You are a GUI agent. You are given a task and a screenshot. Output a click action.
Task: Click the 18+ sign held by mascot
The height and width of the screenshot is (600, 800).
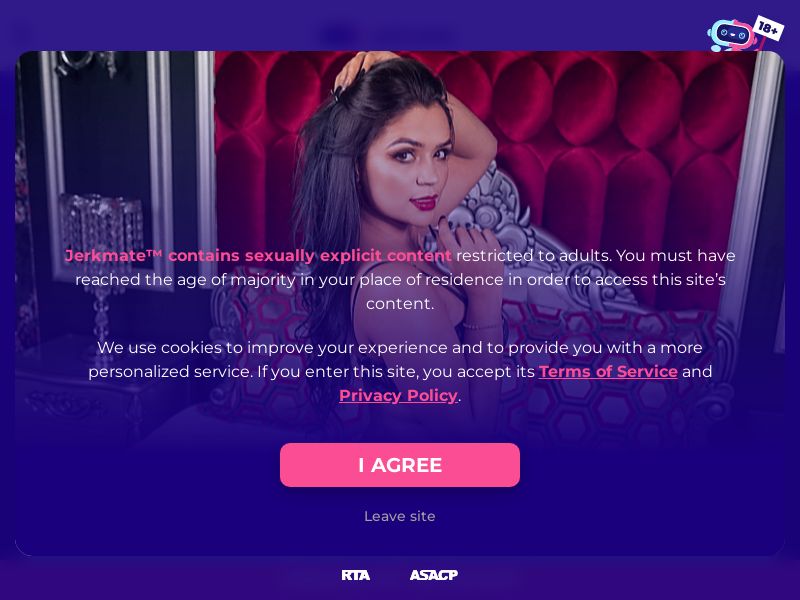(x=768, y=28)
